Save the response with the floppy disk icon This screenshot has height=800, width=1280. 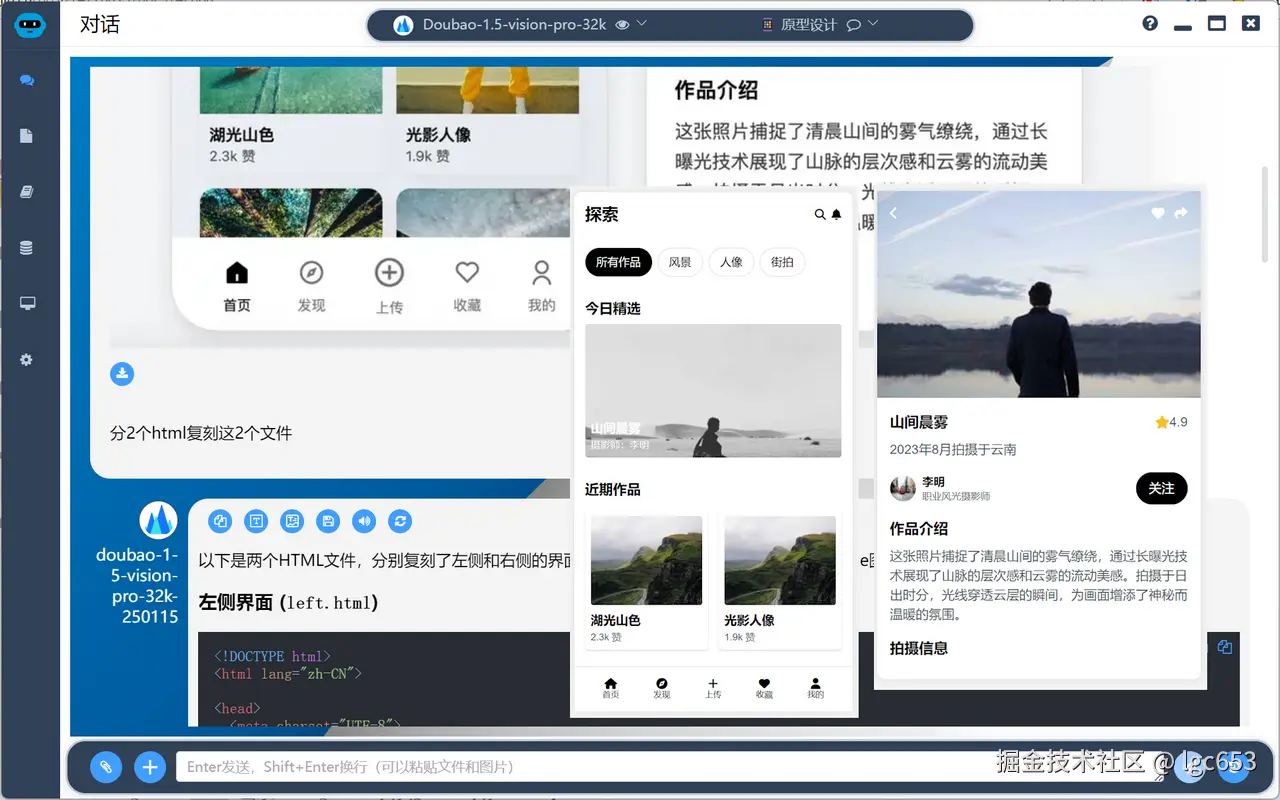point(328,521)
